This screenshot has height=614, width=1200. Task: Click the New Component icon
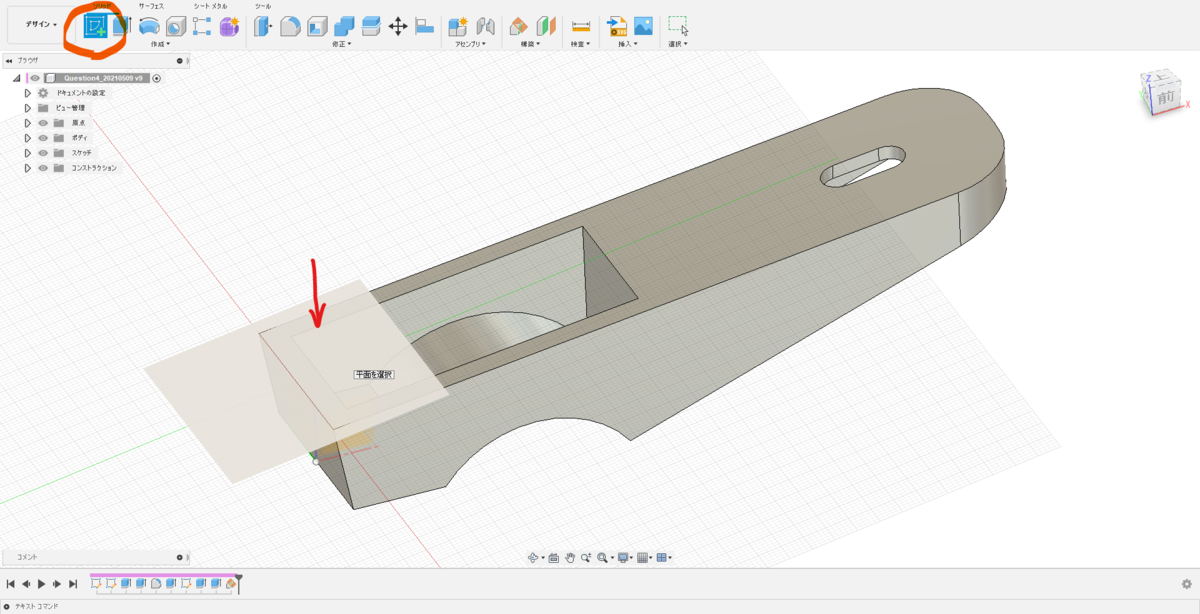pyautogui.click(x=458, y=26)
